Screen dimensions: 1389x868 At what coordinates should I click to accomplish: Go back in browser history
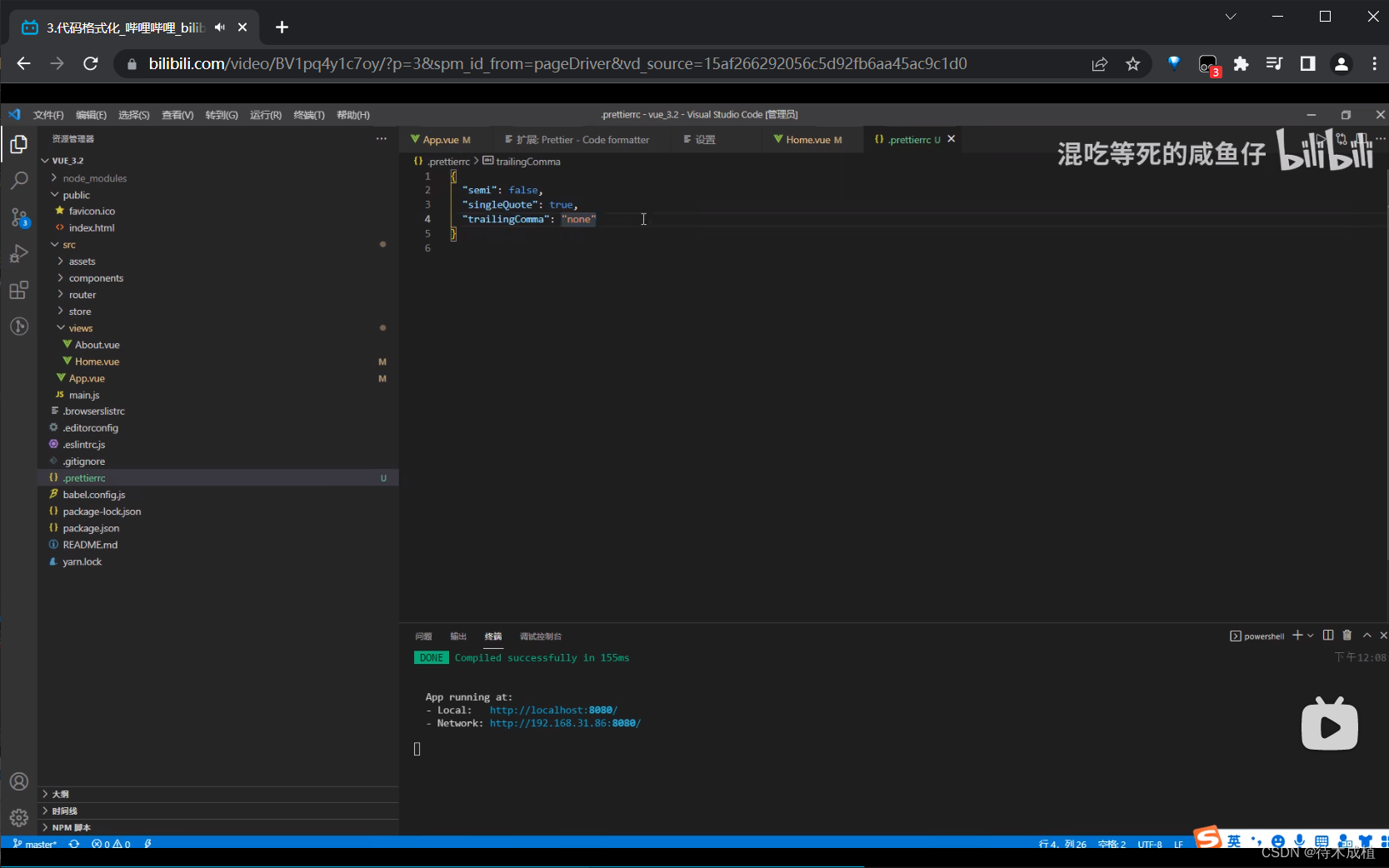[x=23, y=63]
